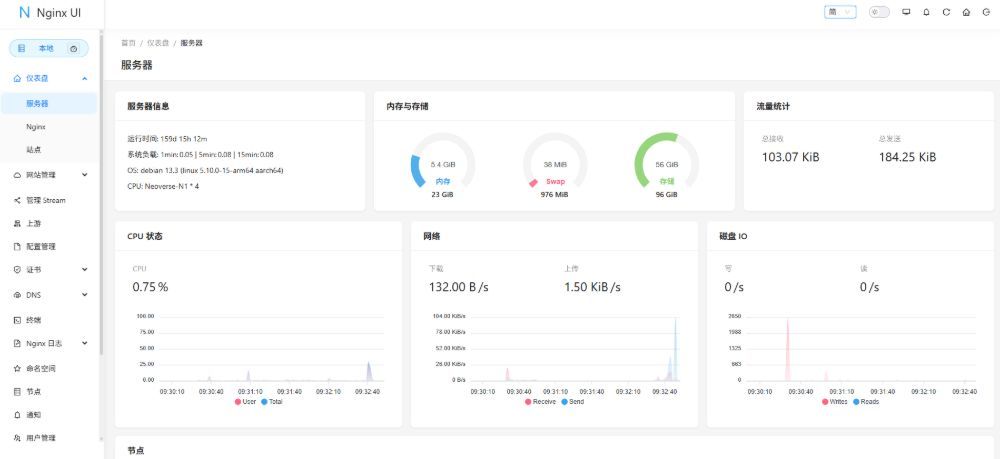Click the 本地 node selector button
1000x459 pixels.
coord(49,48)
